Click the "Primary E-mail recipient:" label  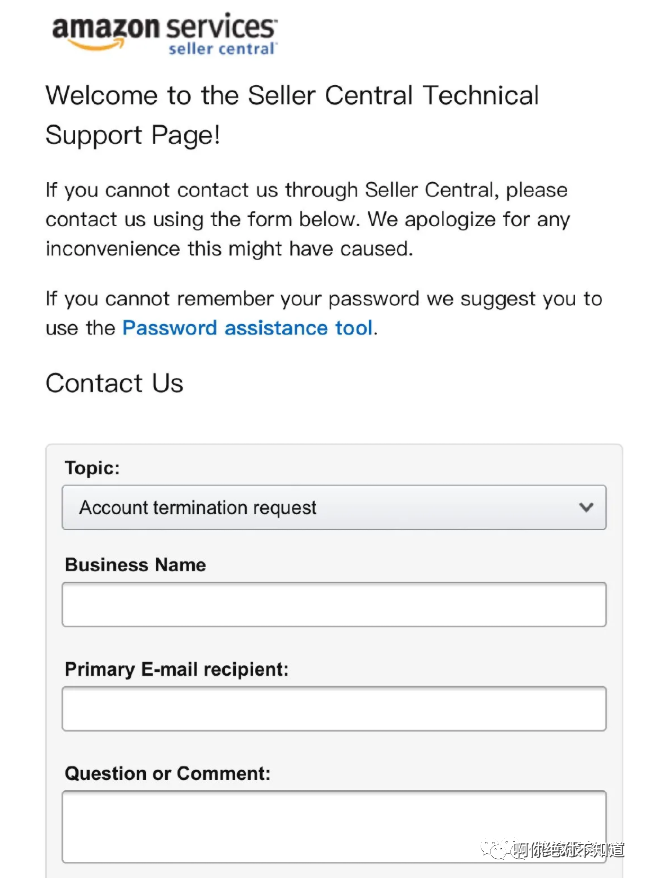pyautogui.click(x=176, y=669)
